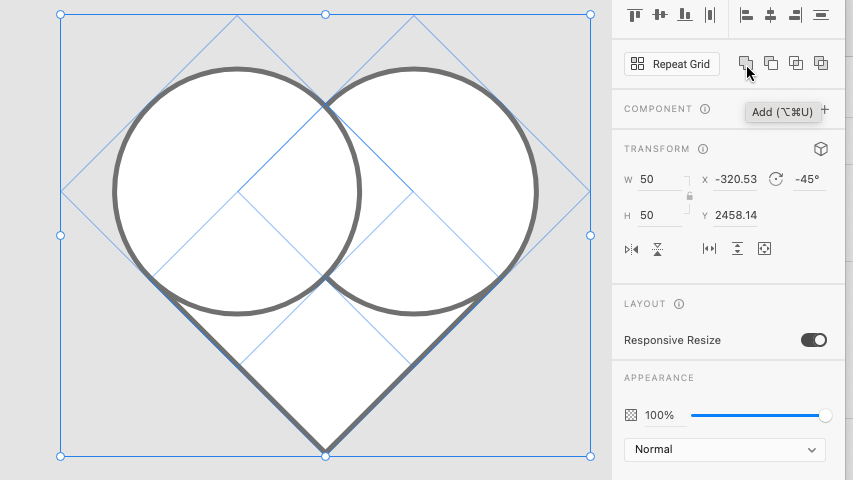The image size is (853, 480).
Task: Align selected shapes to left edge
Action: click(x=745, y=15)
